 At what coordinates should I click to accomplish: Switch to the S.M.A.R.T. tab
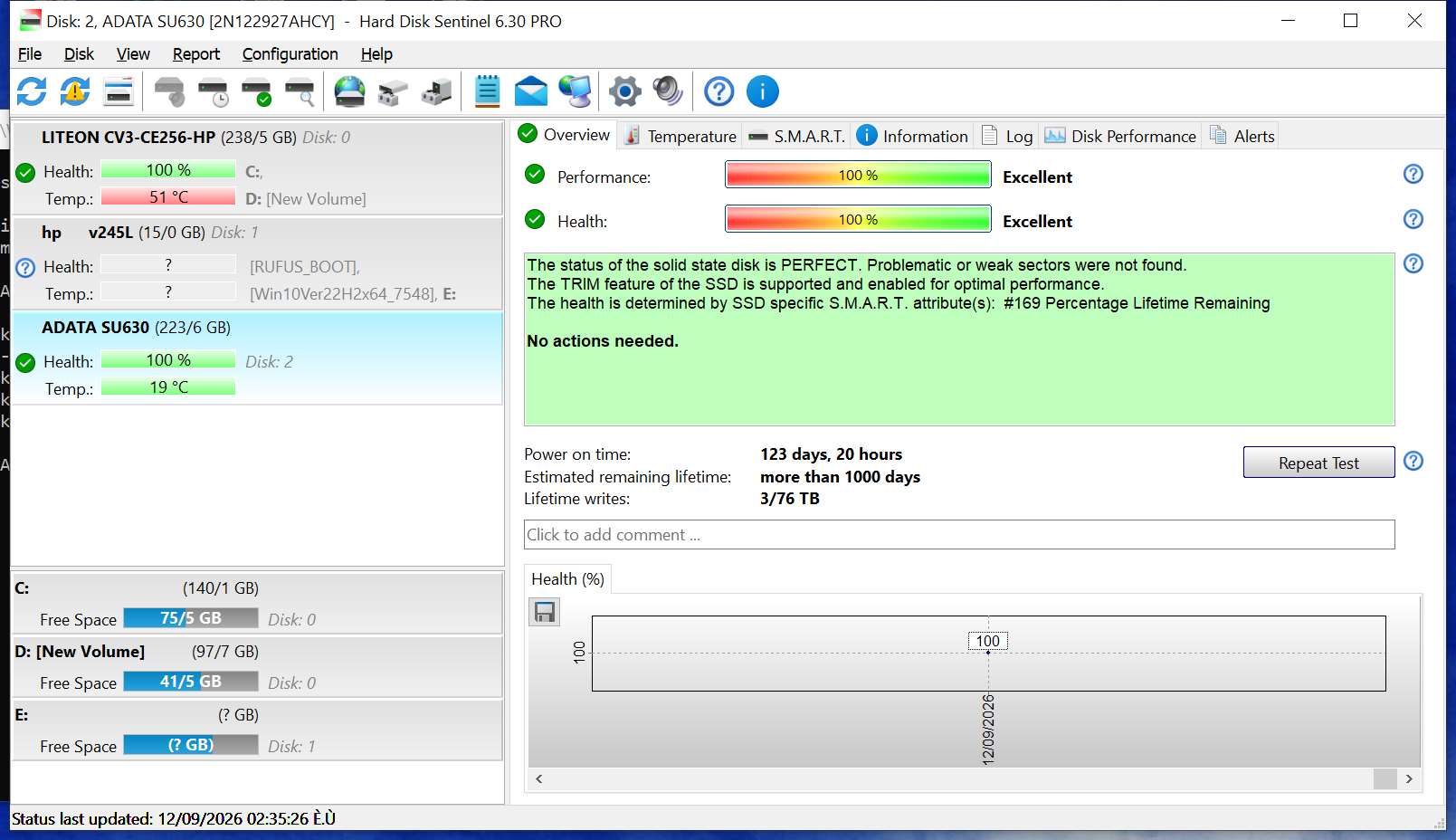click(x=796, y=136)
